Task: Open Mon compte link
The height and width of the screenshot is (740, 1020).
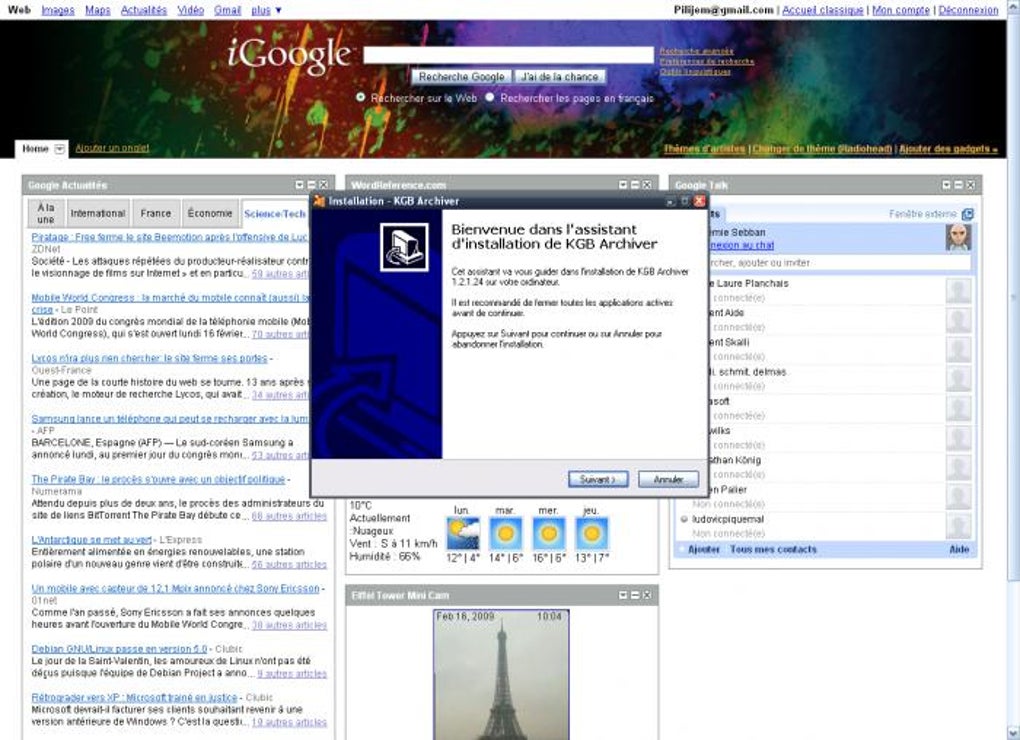Action: tap(901, 10)
